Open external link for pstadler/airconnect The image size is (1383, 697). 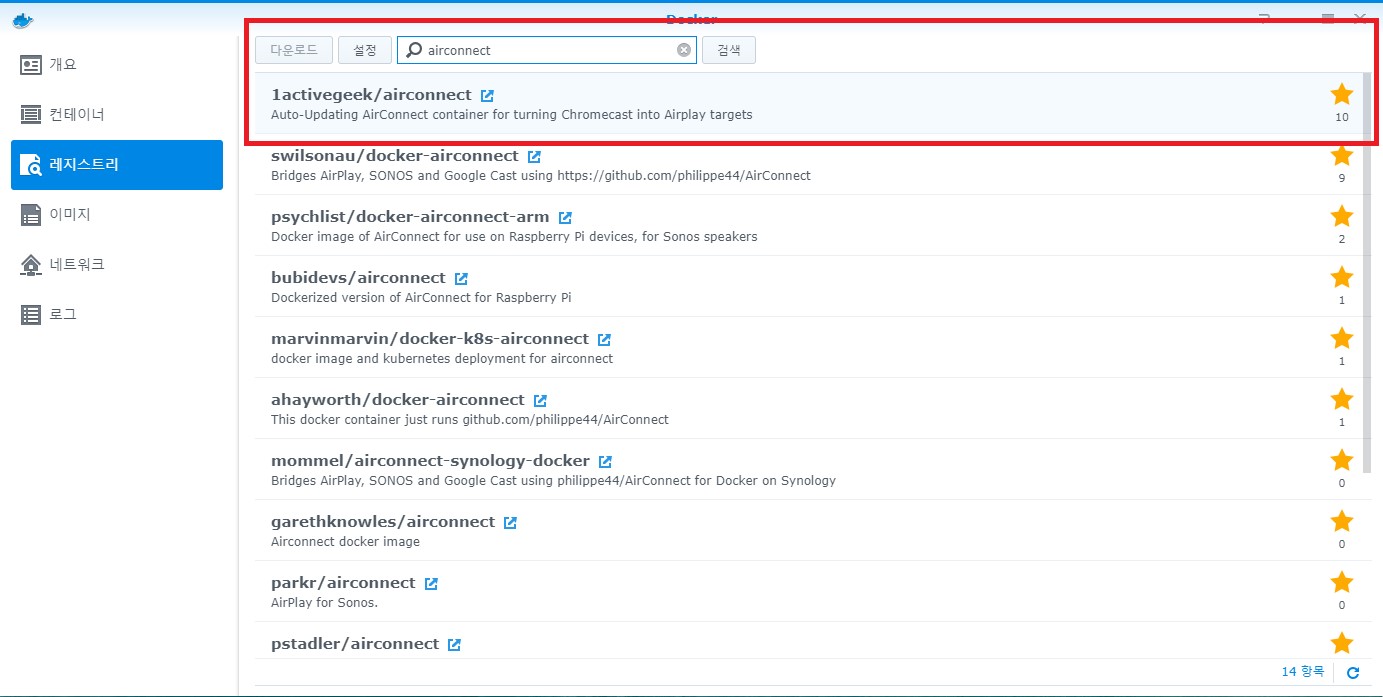pos(454,645)
